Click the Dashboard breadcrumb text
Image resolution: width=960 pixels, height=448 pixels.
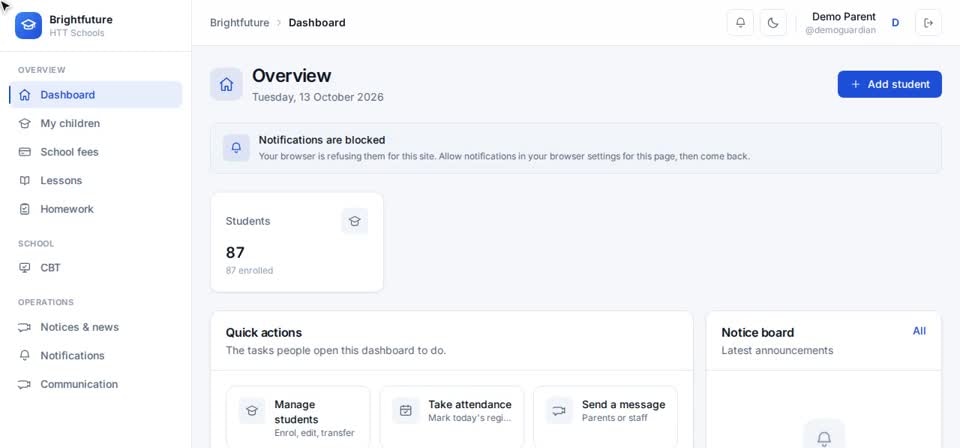click(317, 23)
